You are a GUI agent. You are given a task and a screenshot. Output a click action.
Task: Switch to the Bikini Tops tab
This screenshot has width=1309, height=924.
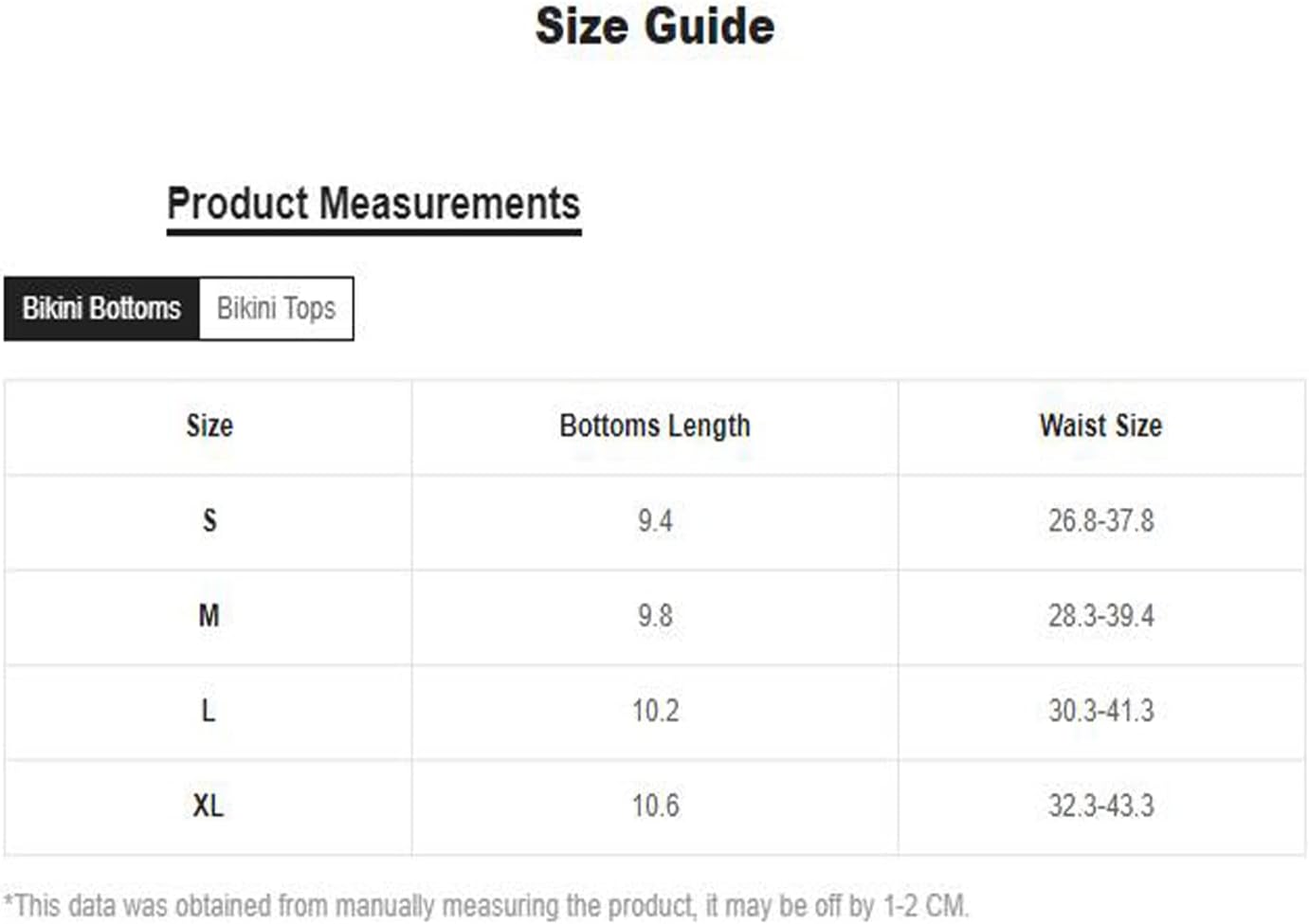click(x=276, y=309)
